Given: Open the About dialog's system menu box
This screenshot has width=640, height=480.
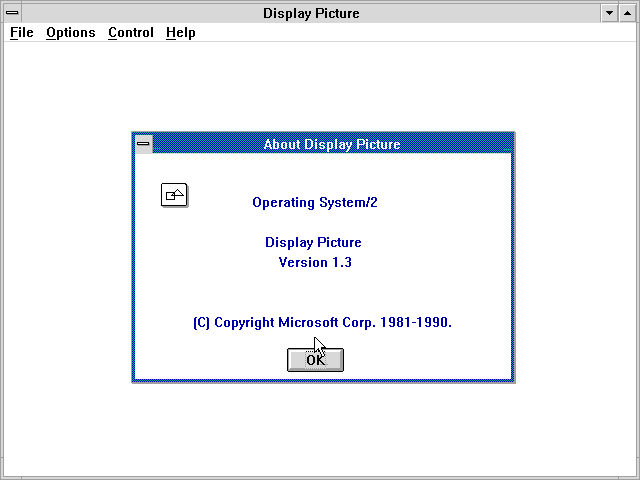Looking at the screenshot, I should pyautogui.click(x=144, y=144).
